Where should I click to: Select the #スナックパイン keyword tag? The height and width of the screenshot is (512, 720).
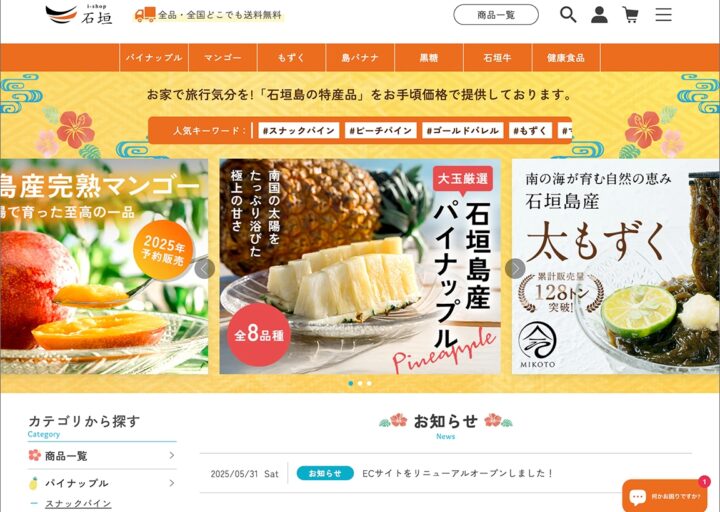click(298, 130)
